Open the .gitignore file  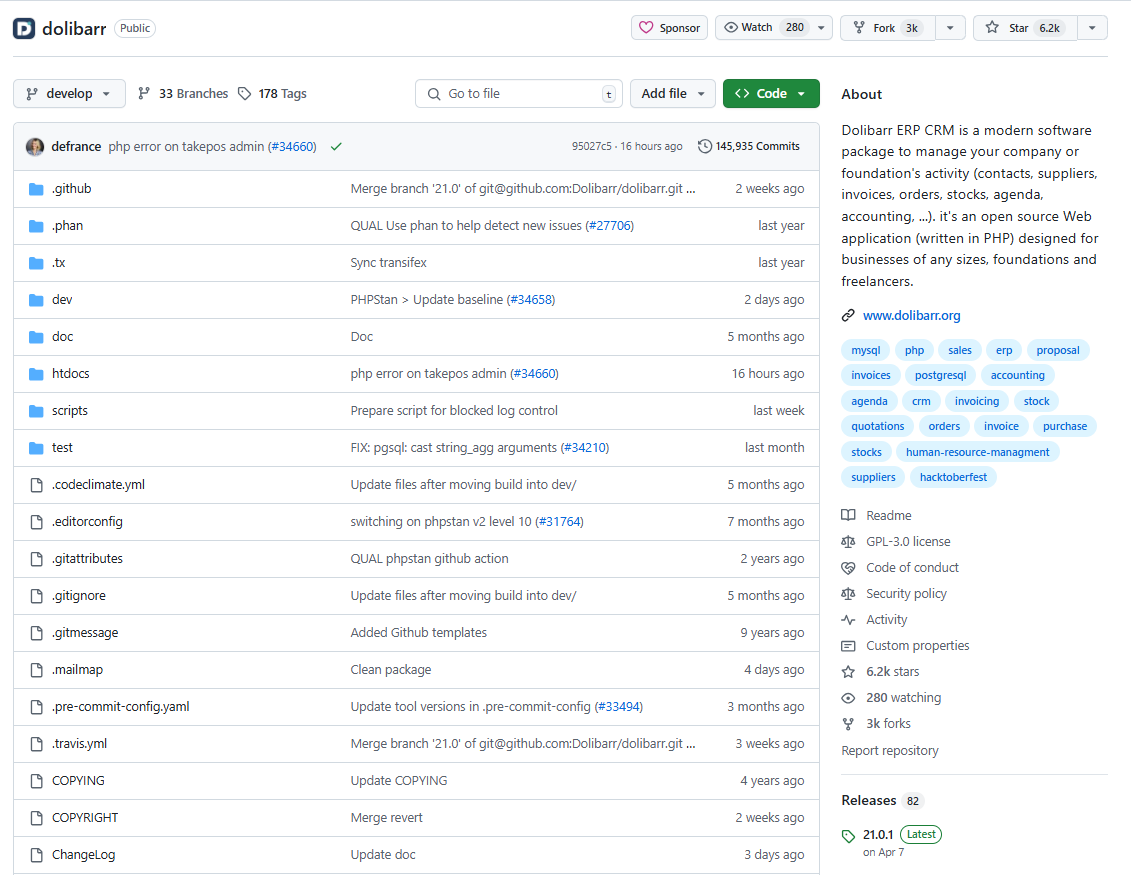pos(79,596)
